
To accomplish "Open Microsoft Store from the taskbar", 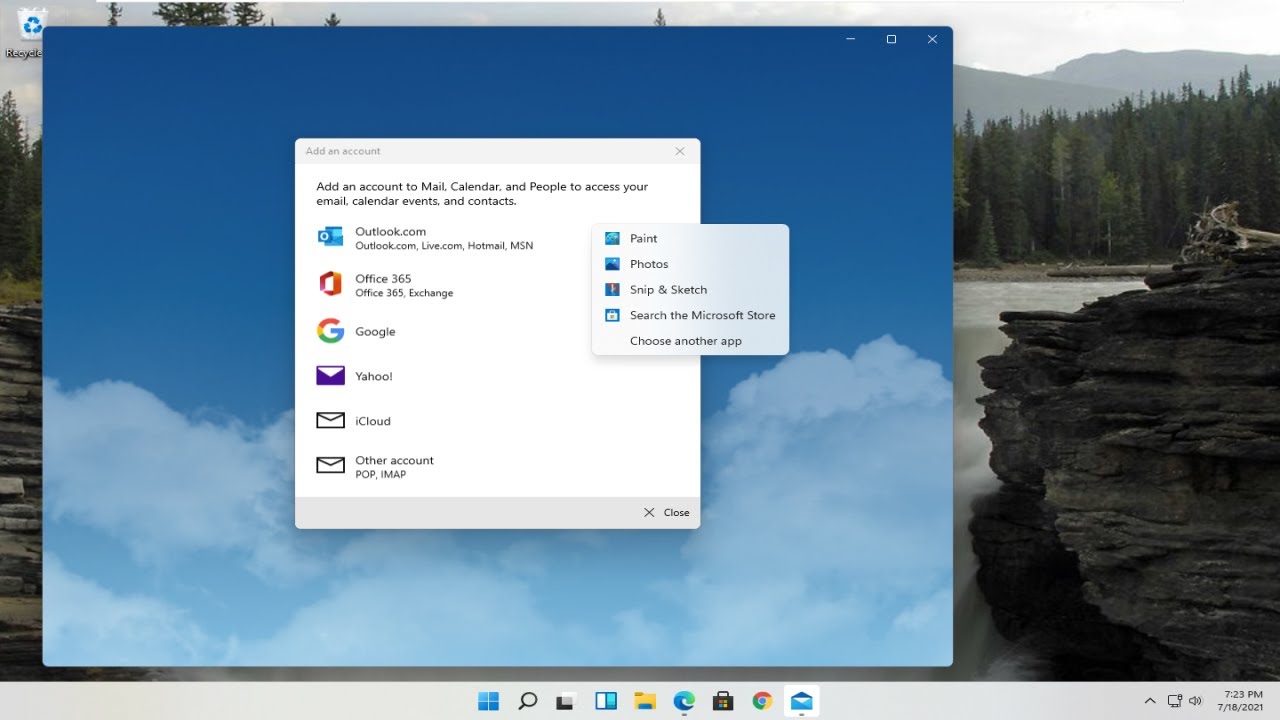I will click(x=723, y=701).
